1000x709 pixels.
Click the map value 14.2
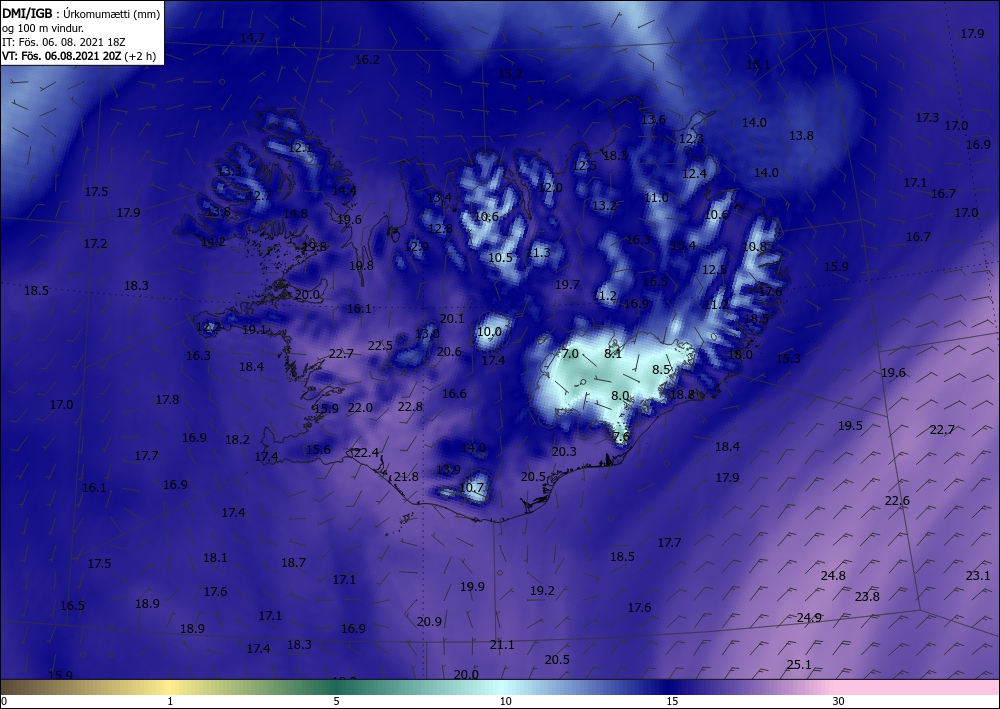[213, 242]
